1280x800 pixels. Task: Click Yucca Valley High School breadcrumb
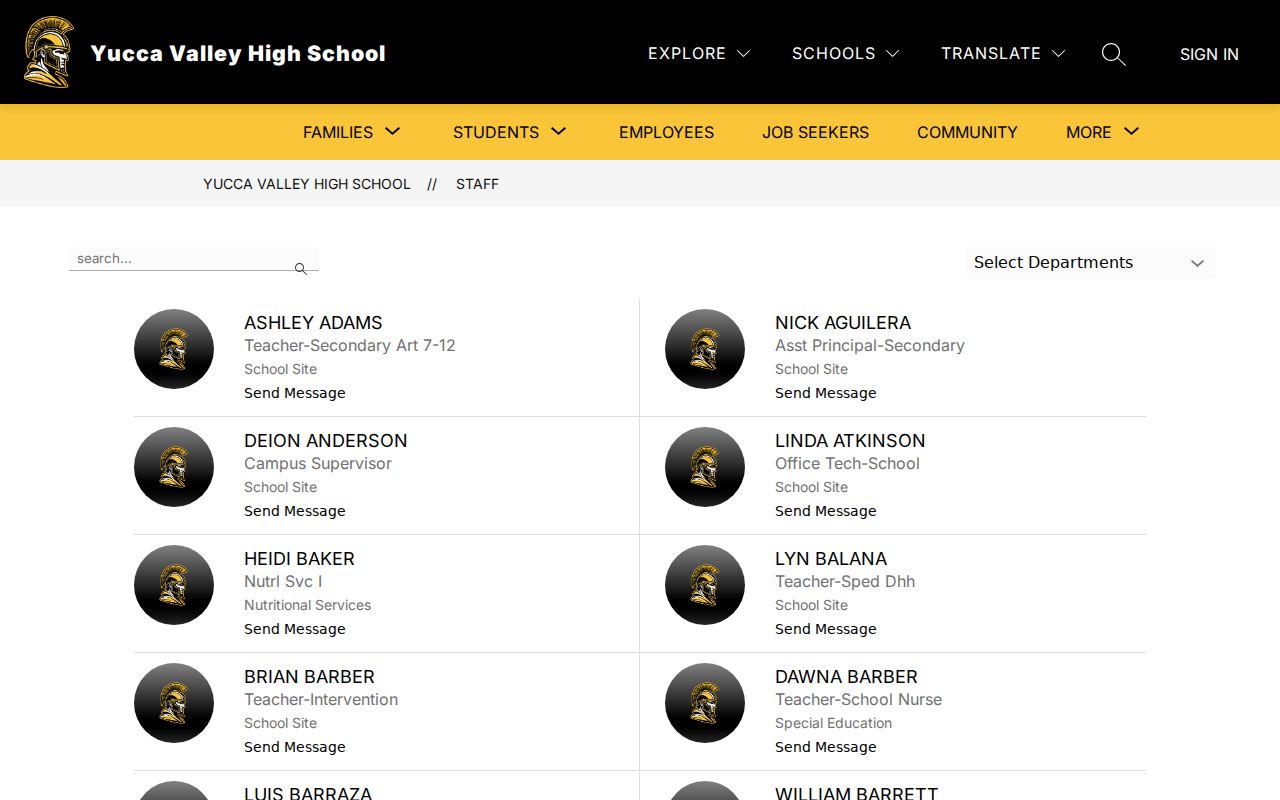[x=307, y=184]
